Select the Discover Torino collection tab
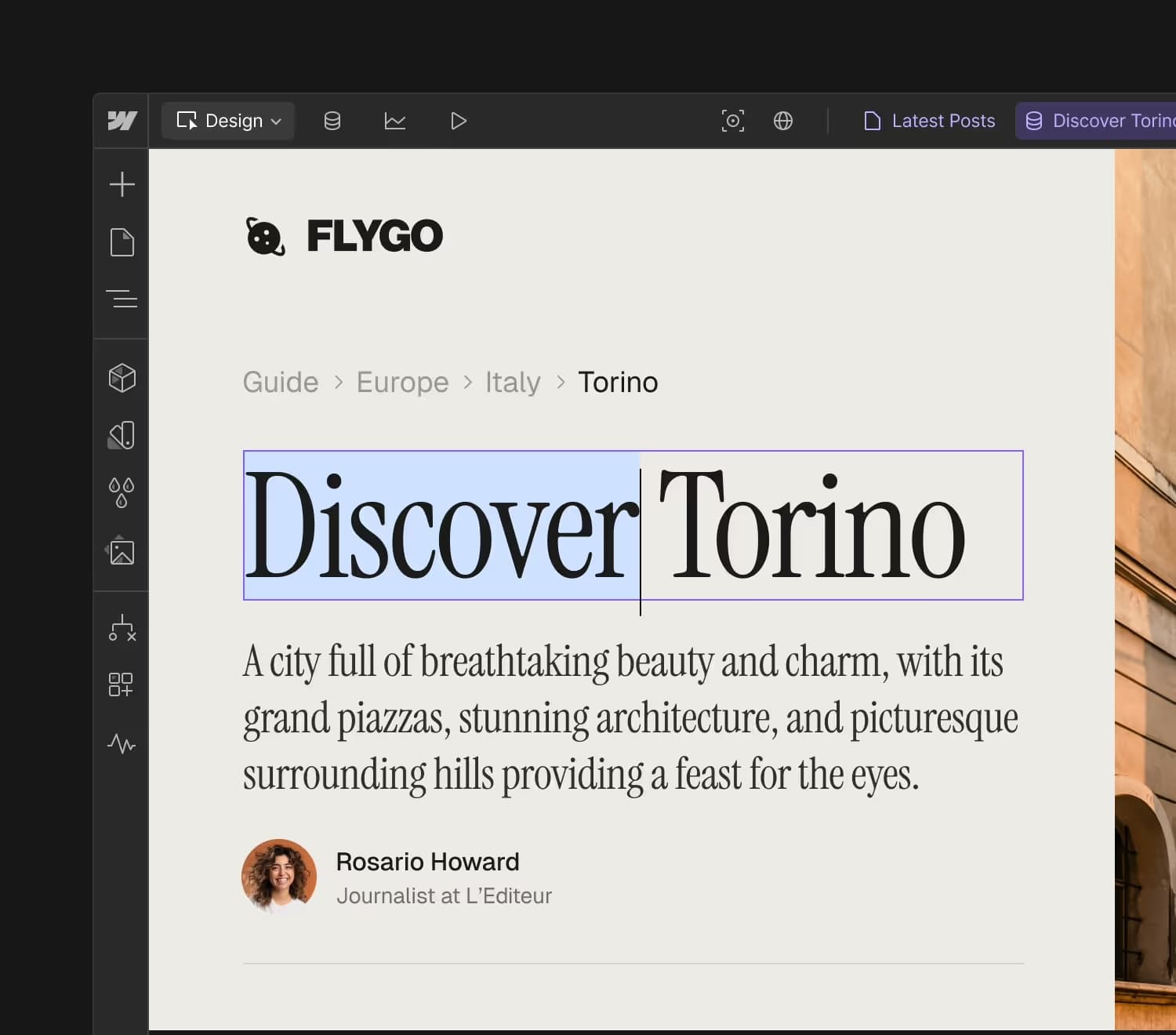 pos(1098,121)
